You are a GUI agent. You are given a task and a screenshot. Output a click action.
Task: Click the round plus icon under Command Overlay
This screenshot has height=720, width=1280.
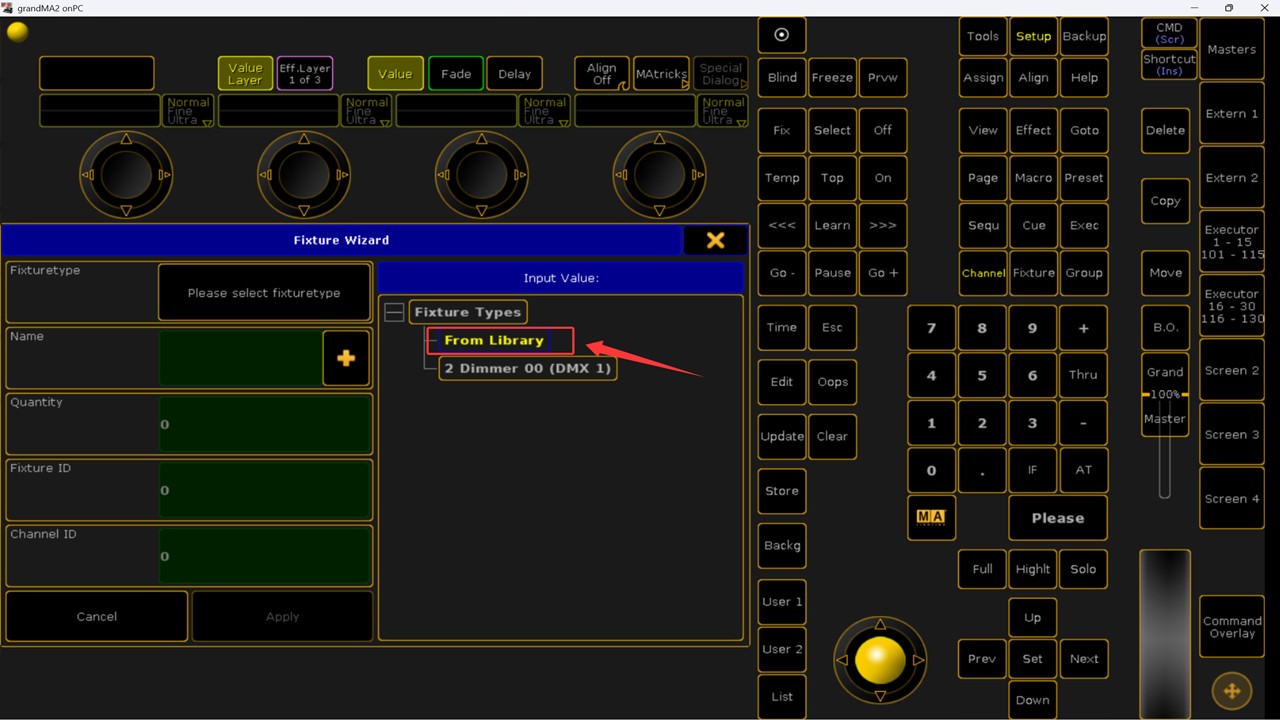pos(1231,691)
